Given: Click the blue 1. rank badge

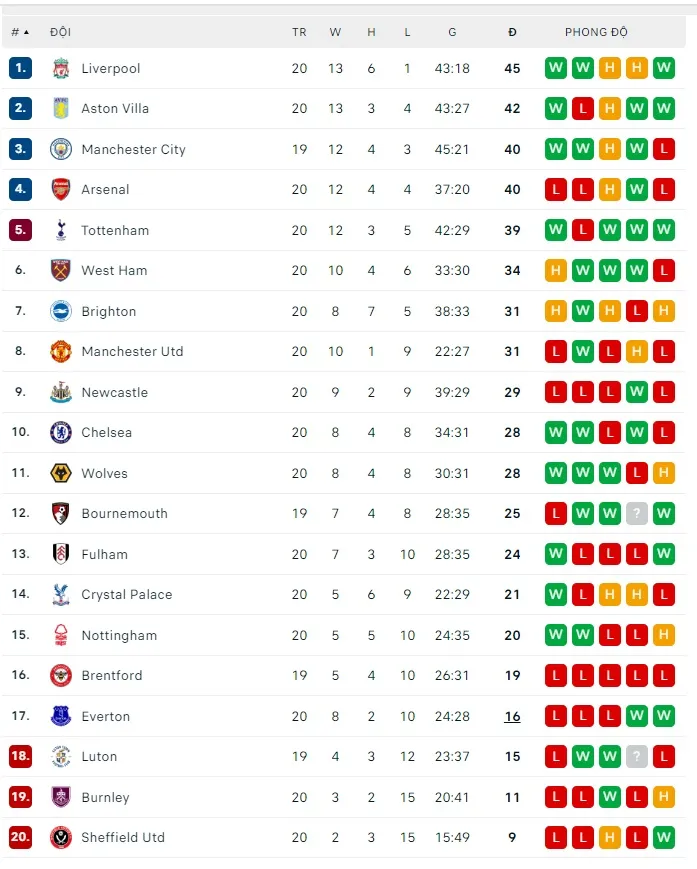Looking at the screenshot, I should tap(20, 68).
